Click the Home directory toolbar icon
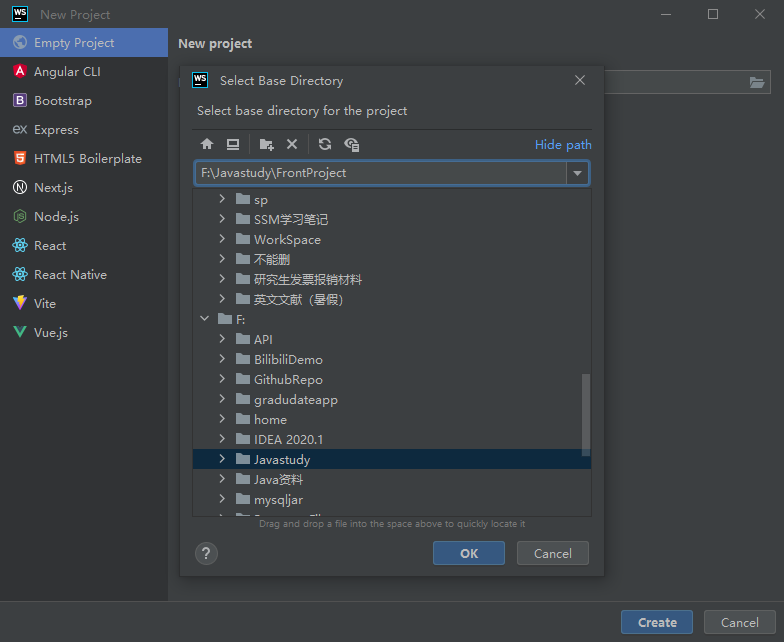The height and width of the screenshot is (642, 784). [x=207, y=144]
